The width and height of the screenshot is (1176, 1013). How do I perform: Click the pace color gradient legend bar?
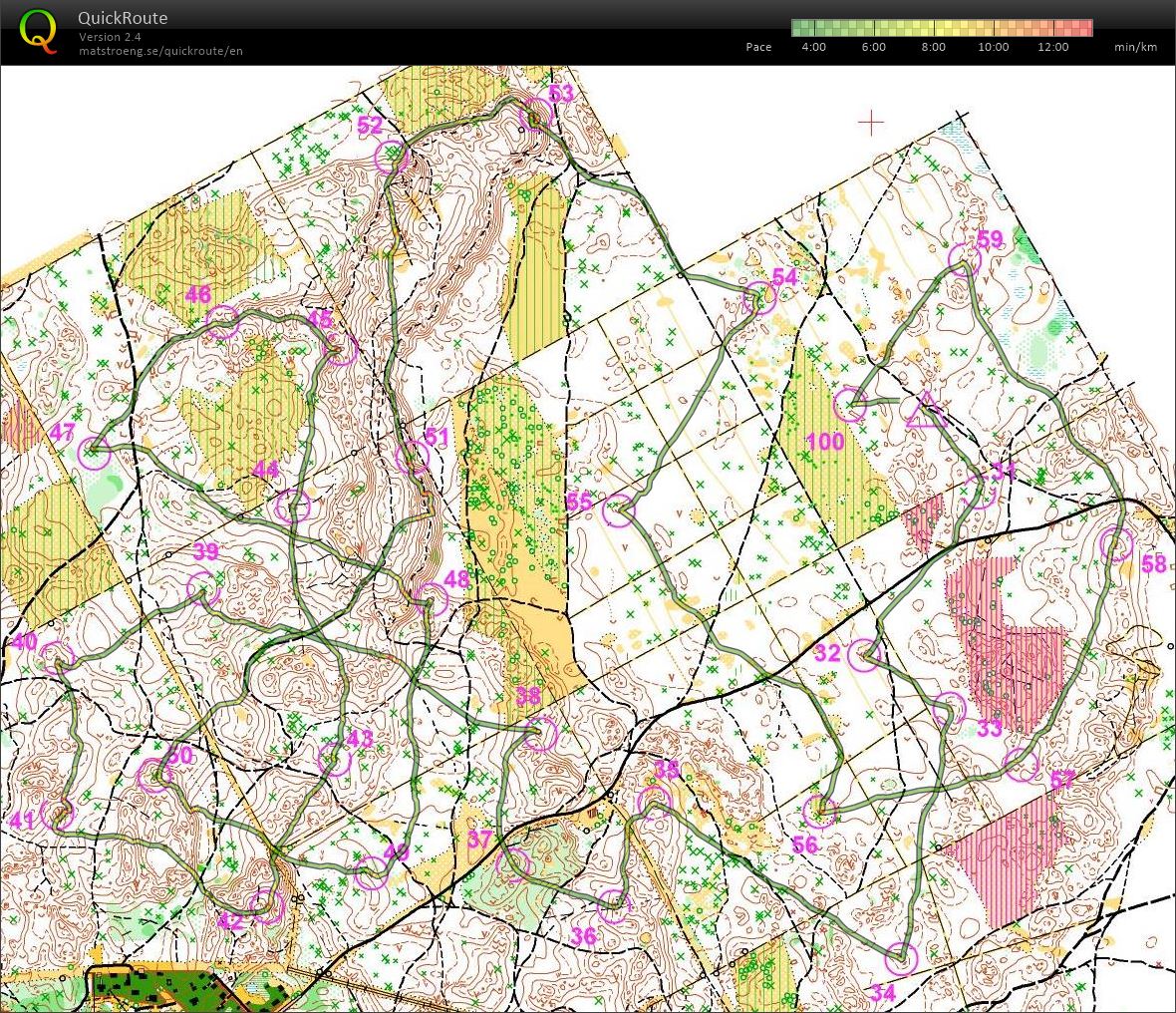[942, 28]
